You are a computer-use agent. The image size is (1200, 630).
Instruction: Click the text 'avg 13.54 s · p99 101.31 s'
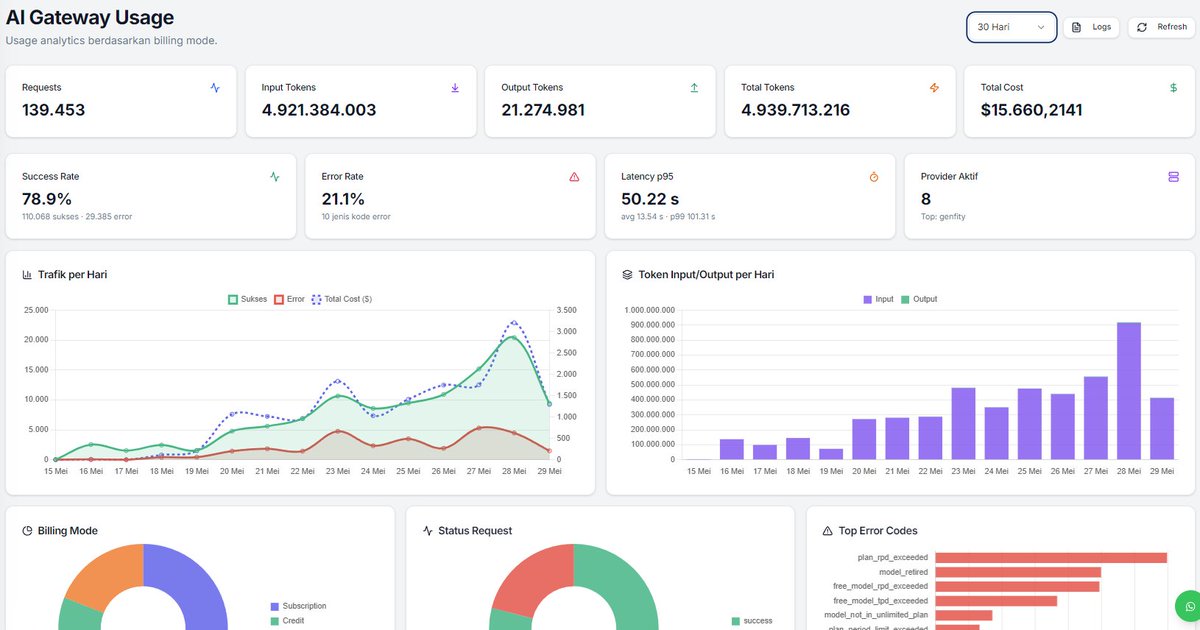pyautogui.click(x=668, y=216)
